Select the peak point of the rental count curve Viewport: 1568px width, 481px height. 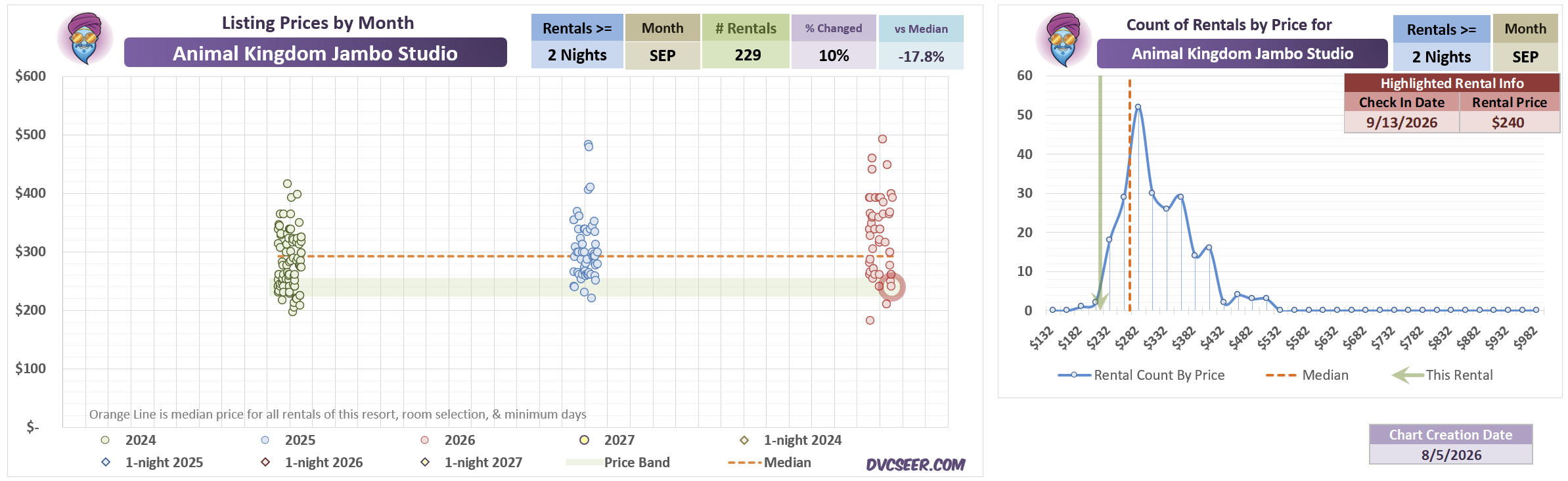tap(1138, 106)
